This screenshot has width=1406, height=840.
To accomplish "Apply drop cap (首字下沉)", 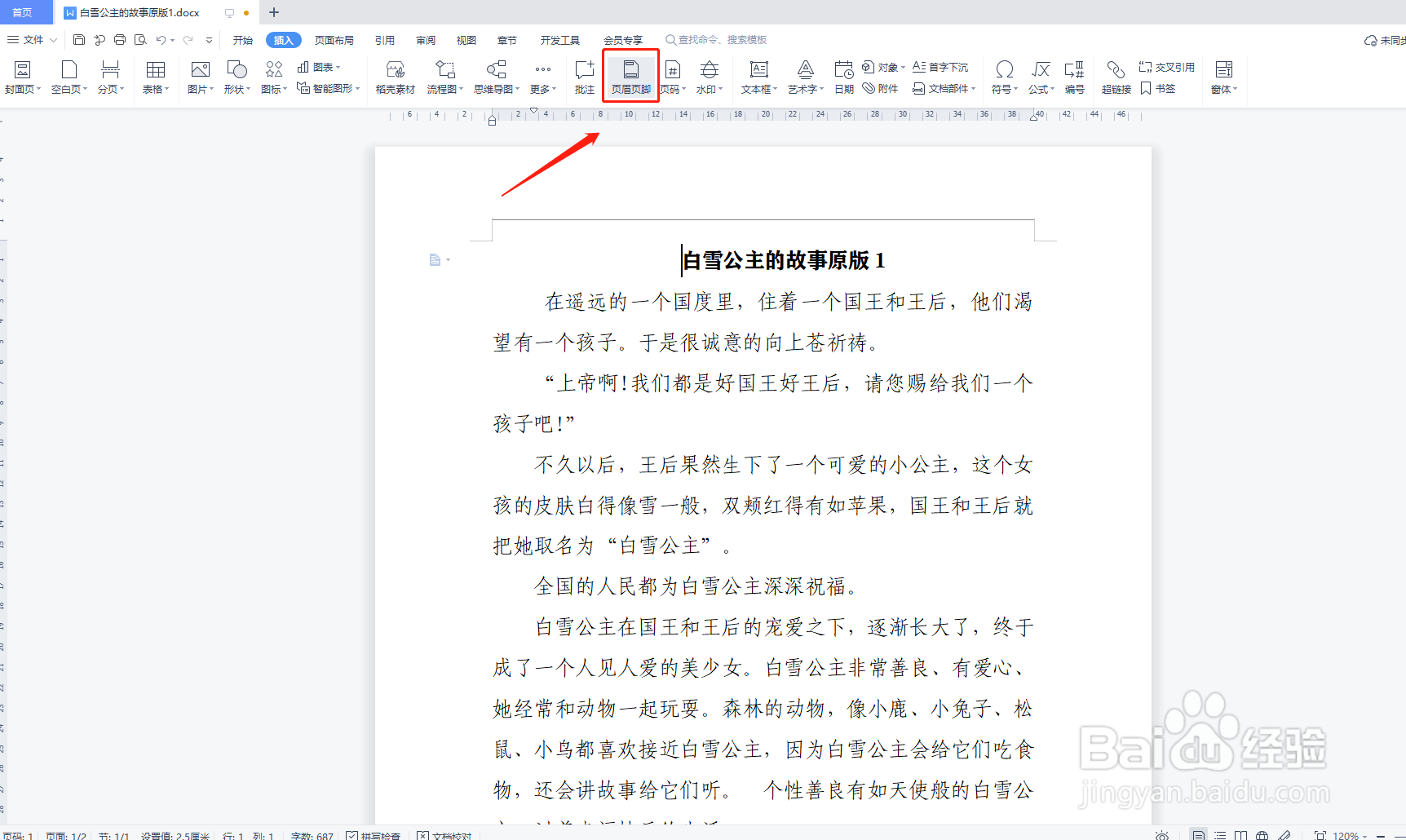I will (x=940, y=67).
